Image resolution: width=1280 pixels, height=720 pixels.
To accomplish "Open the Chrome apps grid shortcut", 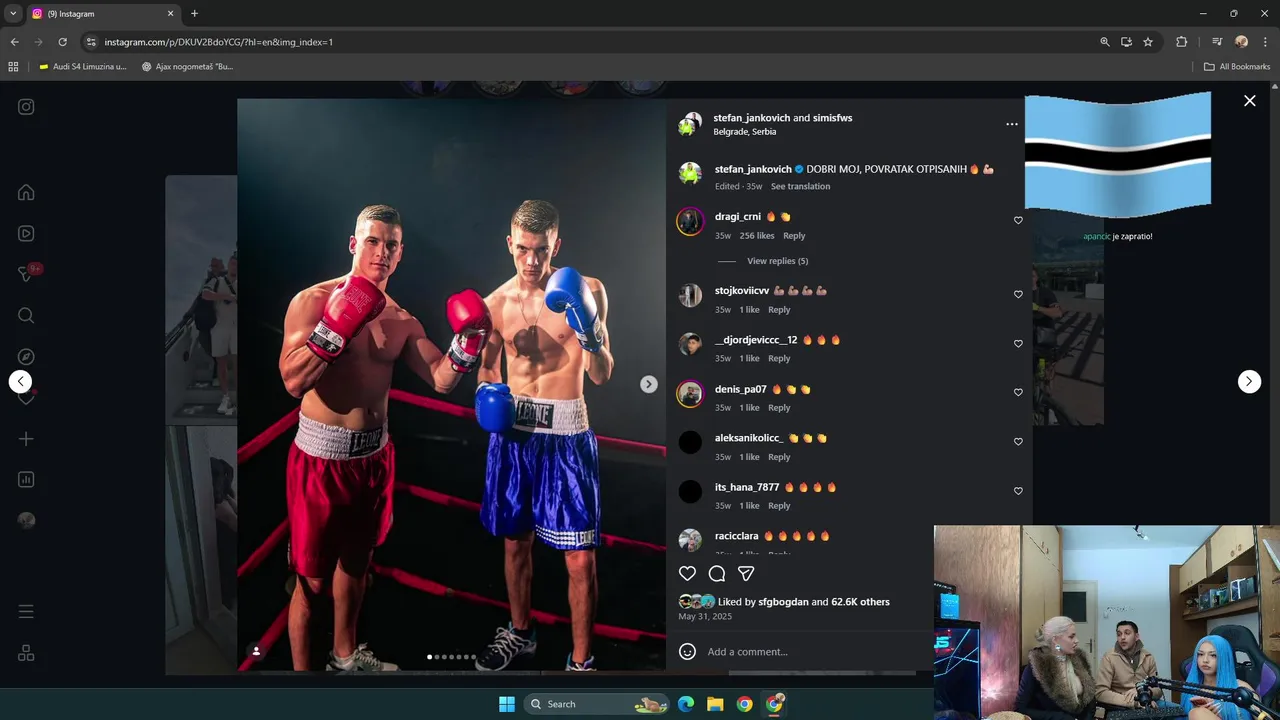I will [x=13, y=67].
